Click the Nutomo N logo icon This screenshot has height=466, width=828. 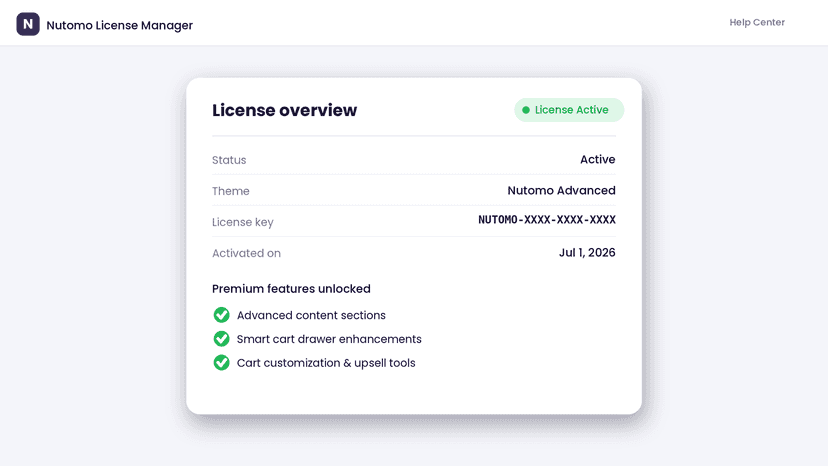coord(28,24)
